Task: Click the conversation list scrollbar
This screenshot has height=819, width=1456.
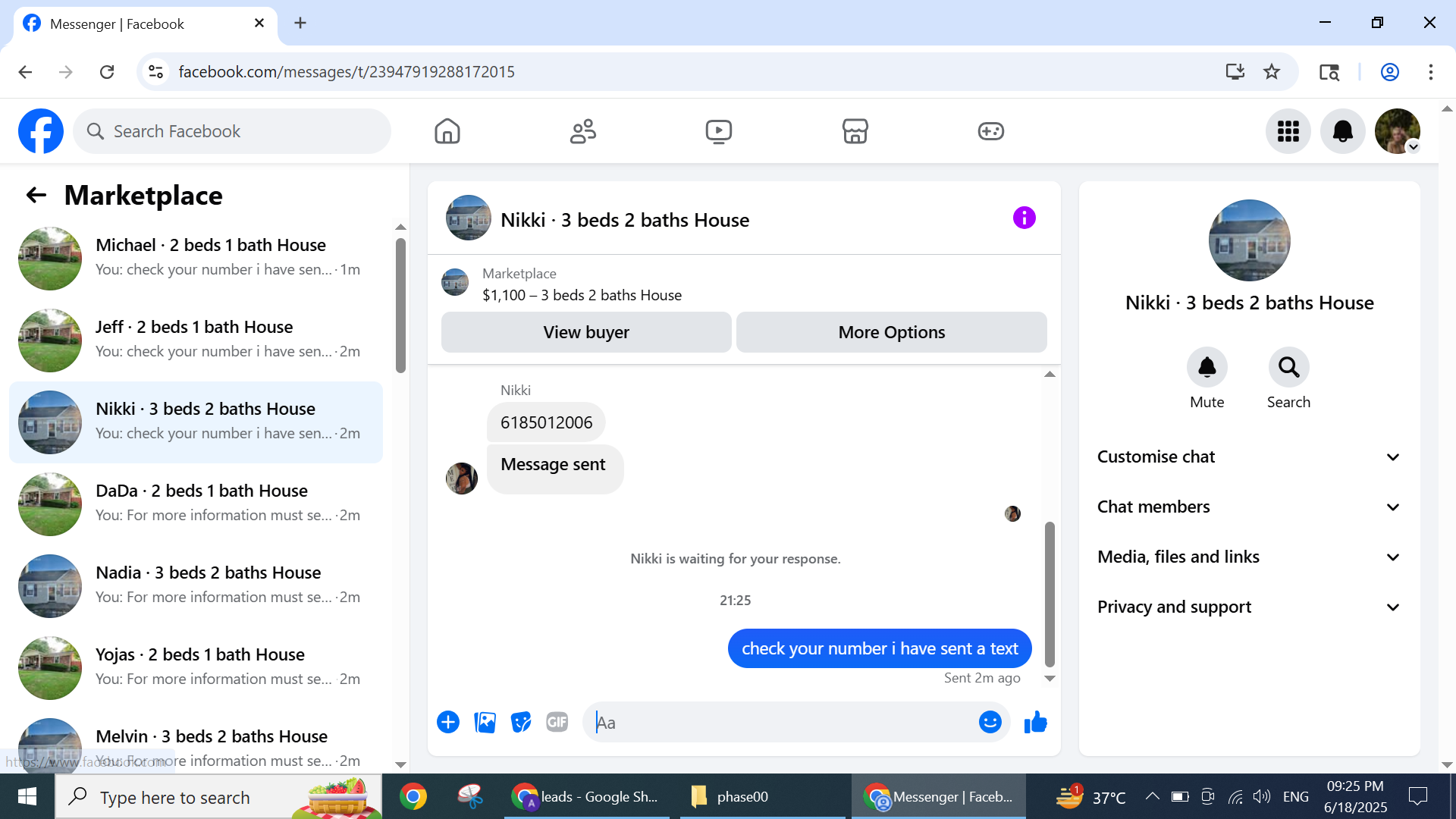Action: (400, 306)
